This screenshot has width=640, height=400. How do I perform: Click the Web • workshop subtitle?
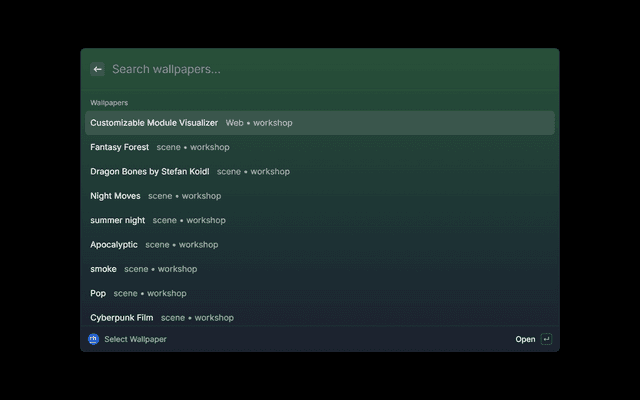[259, 123]
